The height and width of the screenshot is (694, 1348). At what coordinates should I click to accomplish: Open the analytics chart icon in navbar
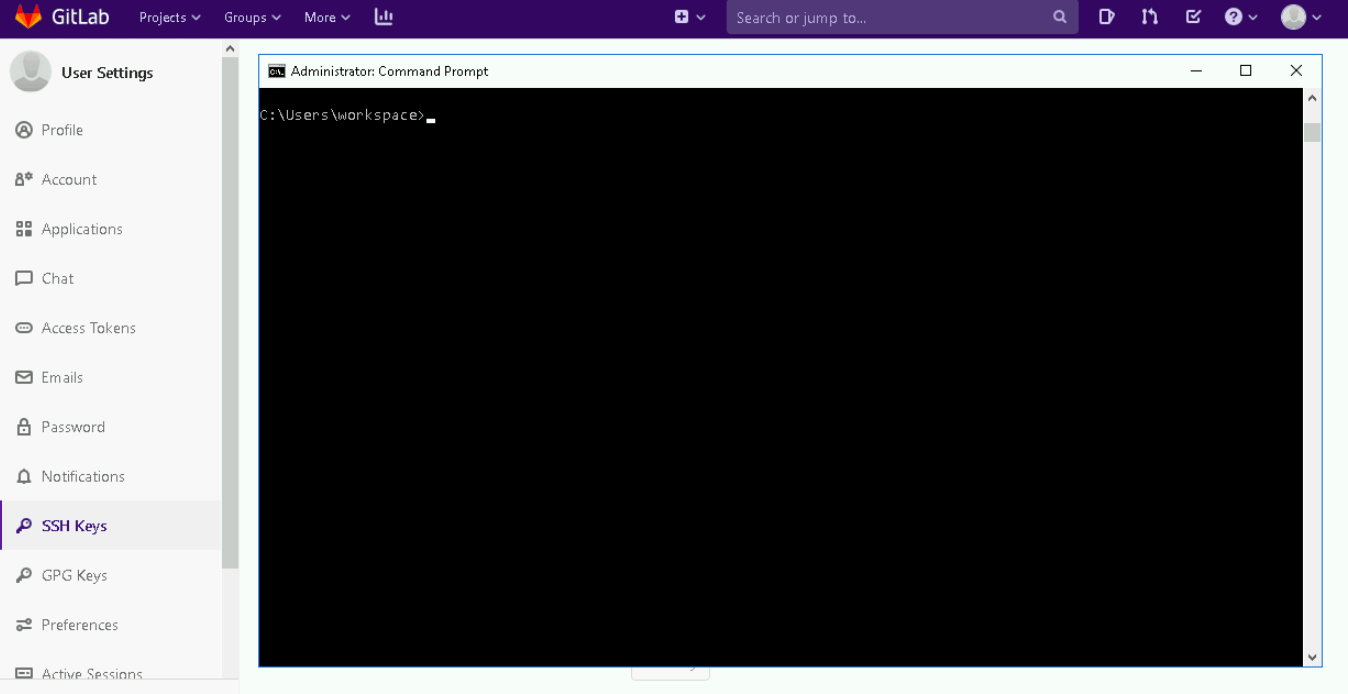tap(383, 17)
